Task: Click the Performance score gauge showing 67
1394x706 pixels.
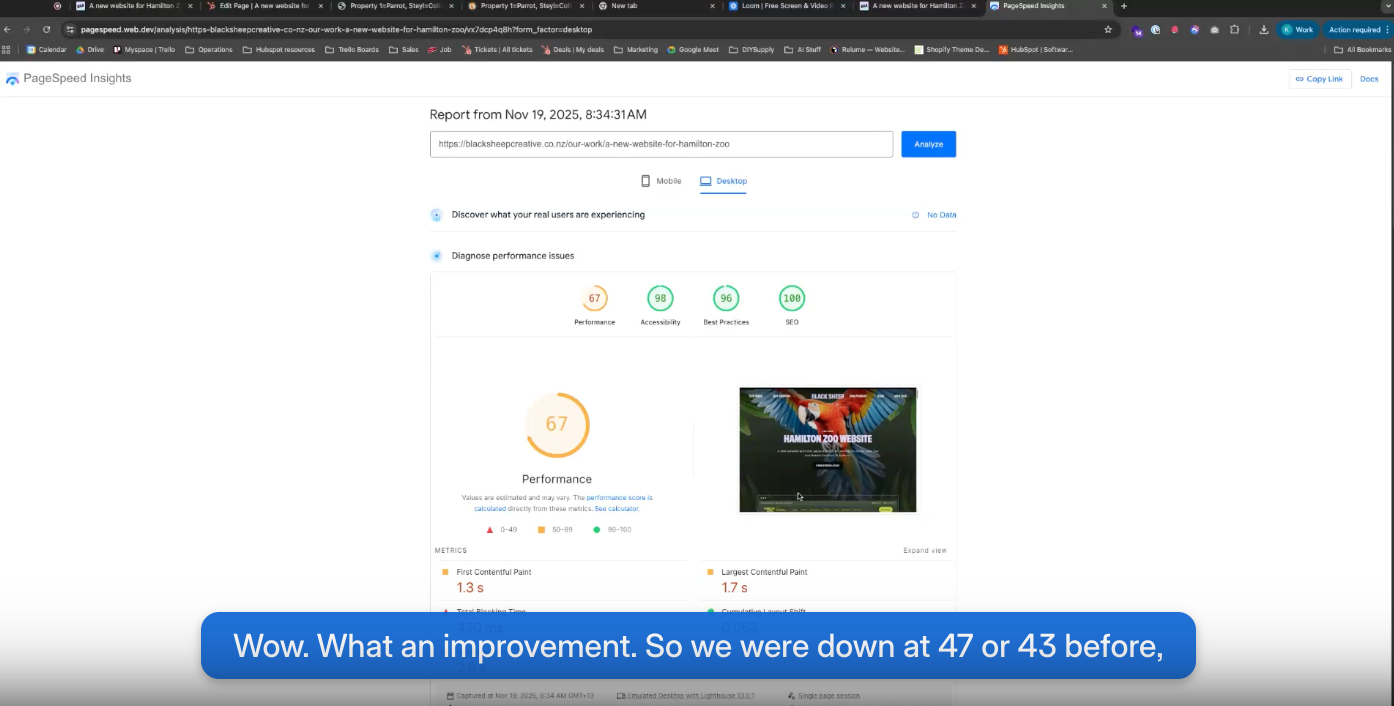Action: [x=557, y=424]
